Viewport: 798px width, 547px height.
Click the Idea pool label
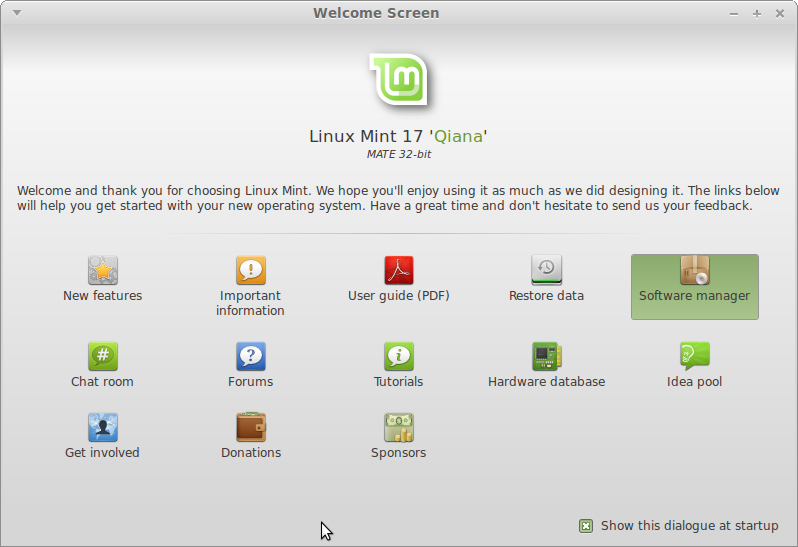click(x=695, y=382)
